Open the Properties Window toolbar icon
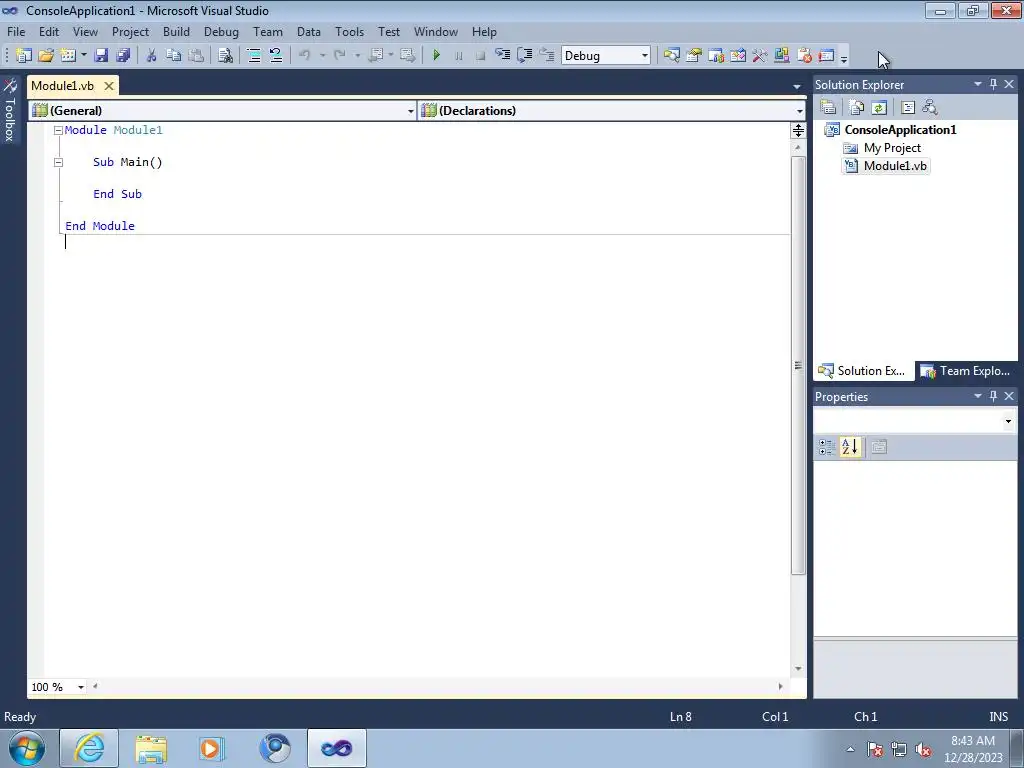 pos(694,56)
